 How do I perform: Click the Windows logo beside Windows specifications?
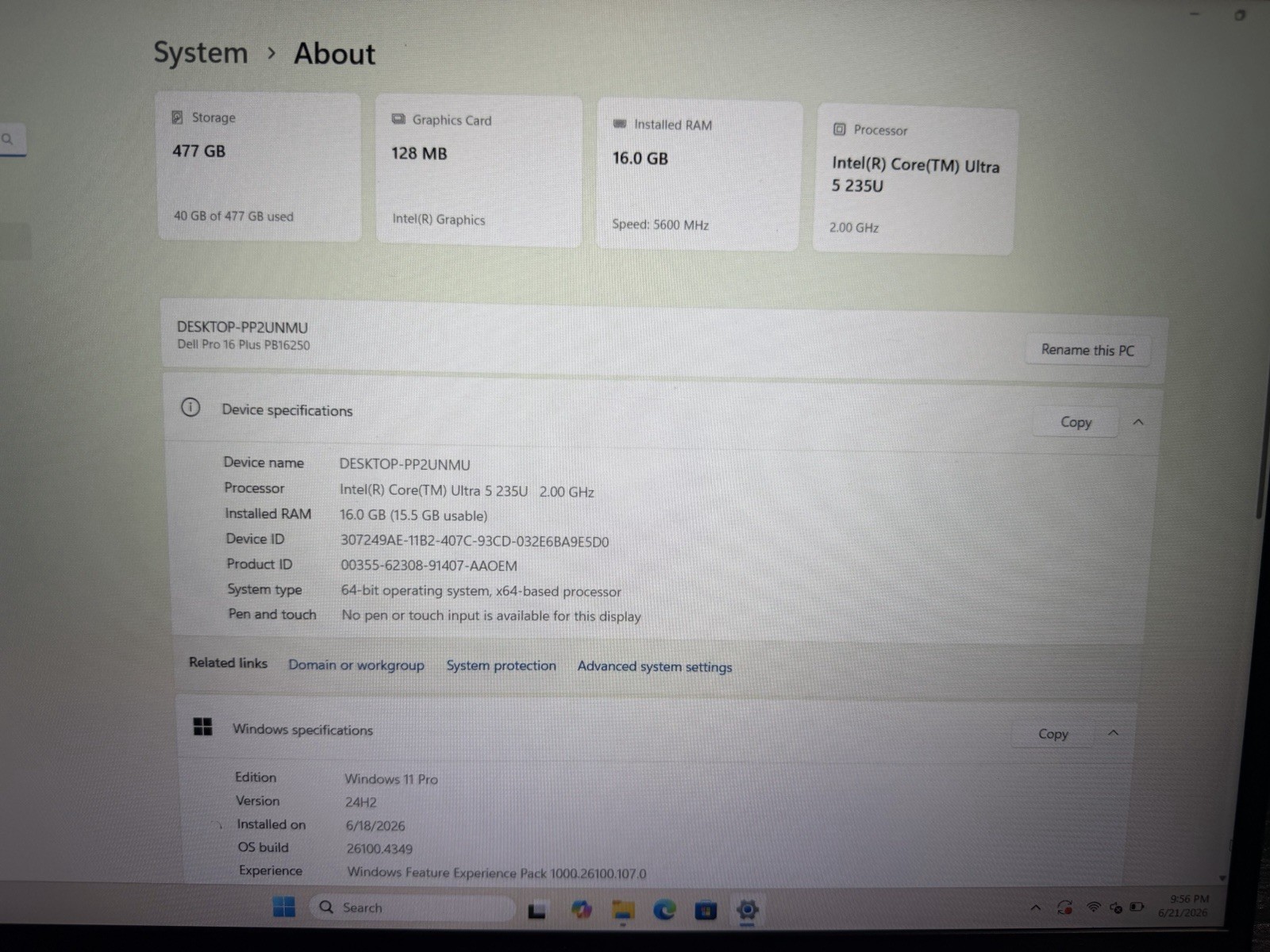point(202,727)
